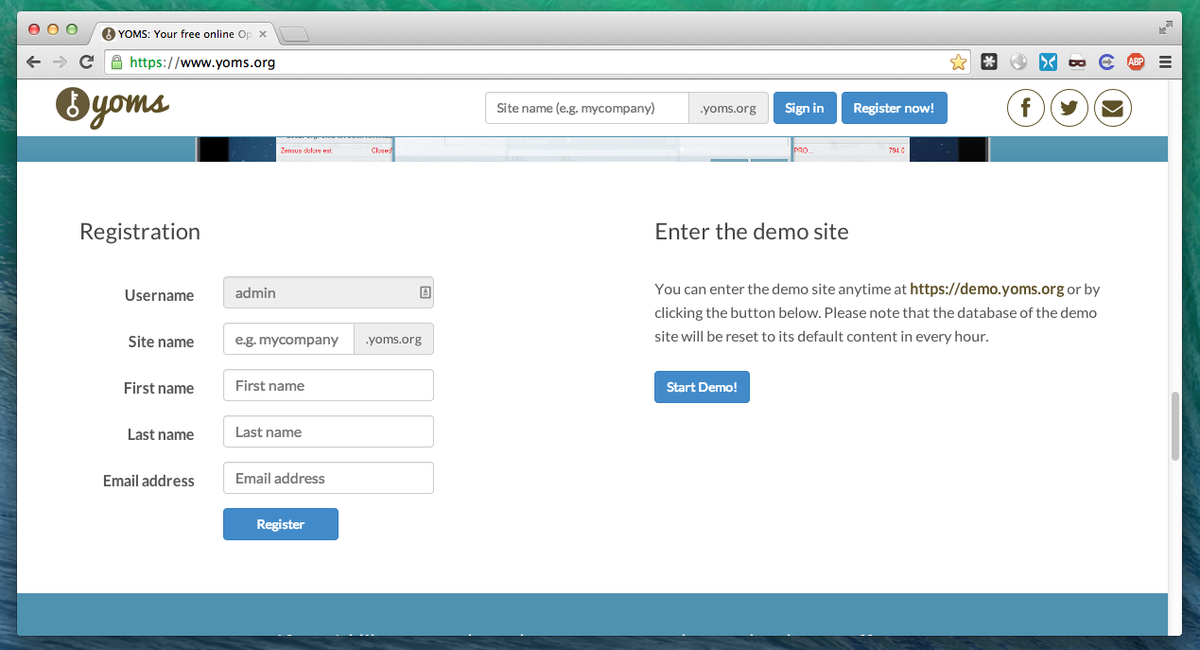Click the Username field containing admin
Screen dimensions: 1200x650
click(x=328, y=293)
